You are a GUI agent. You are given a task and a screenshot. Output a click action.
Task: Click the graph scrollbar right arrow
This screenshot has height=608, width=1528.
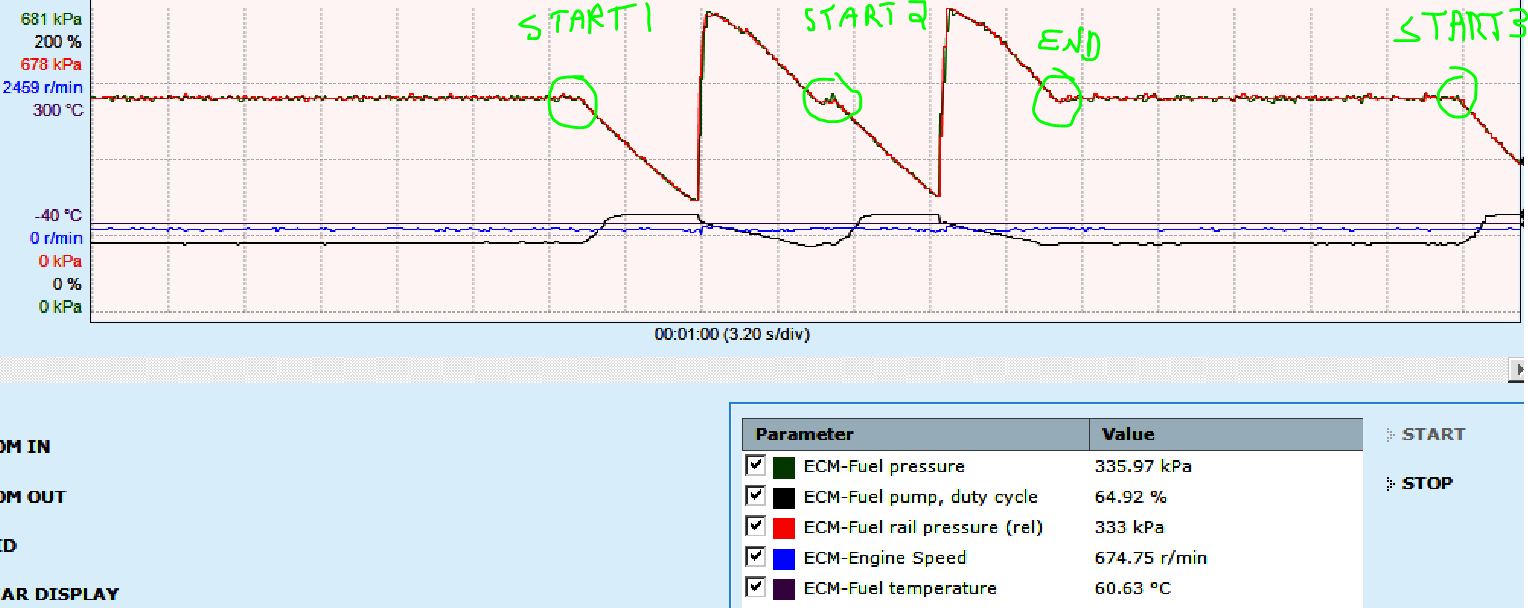(x=1519, y=370)
